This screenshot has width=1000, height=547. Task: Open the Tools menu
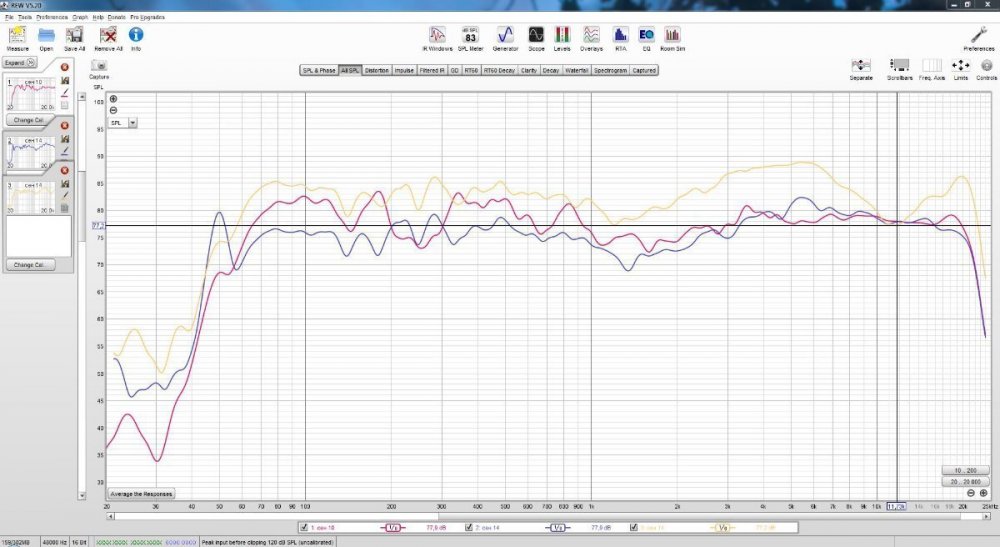[x=24, y=17]
